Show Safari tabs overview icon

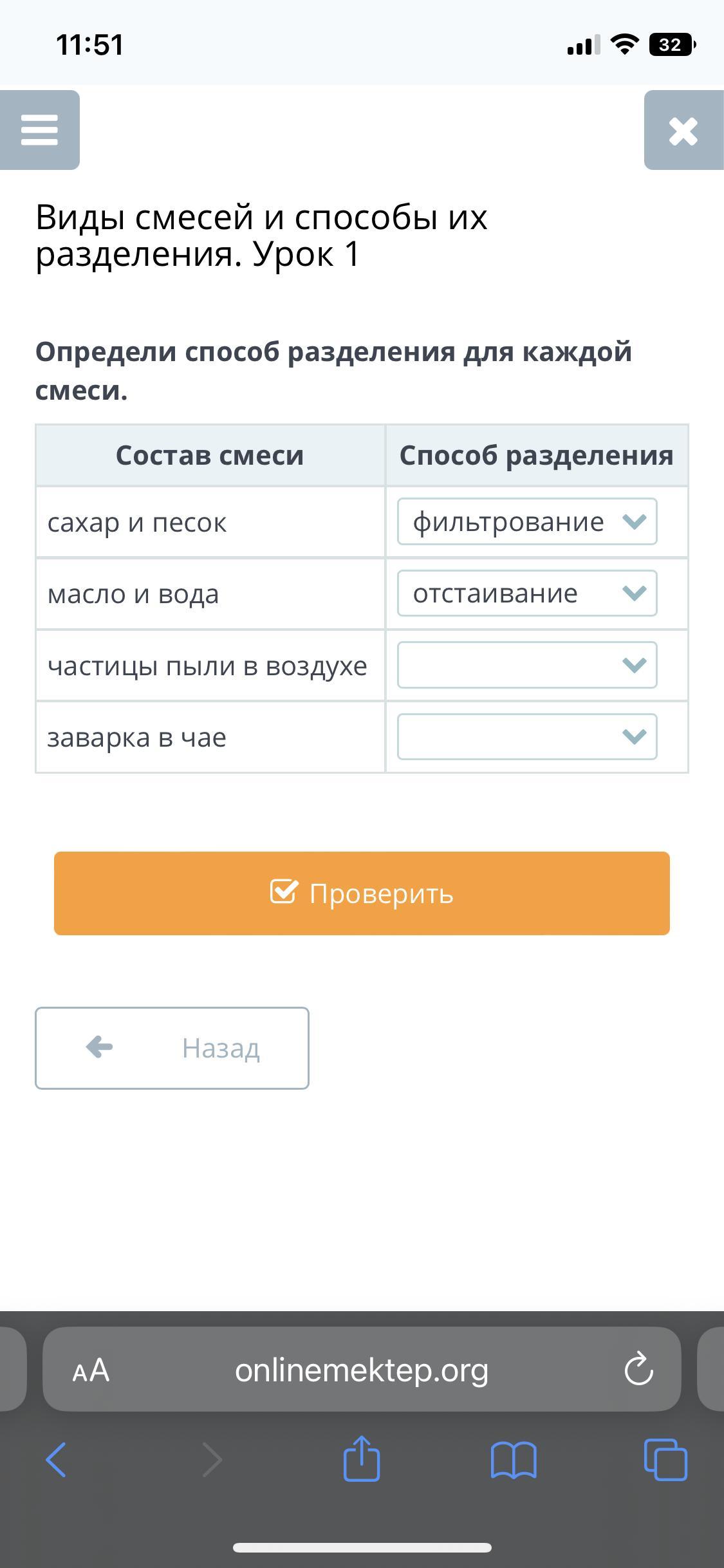(665, 1459)
